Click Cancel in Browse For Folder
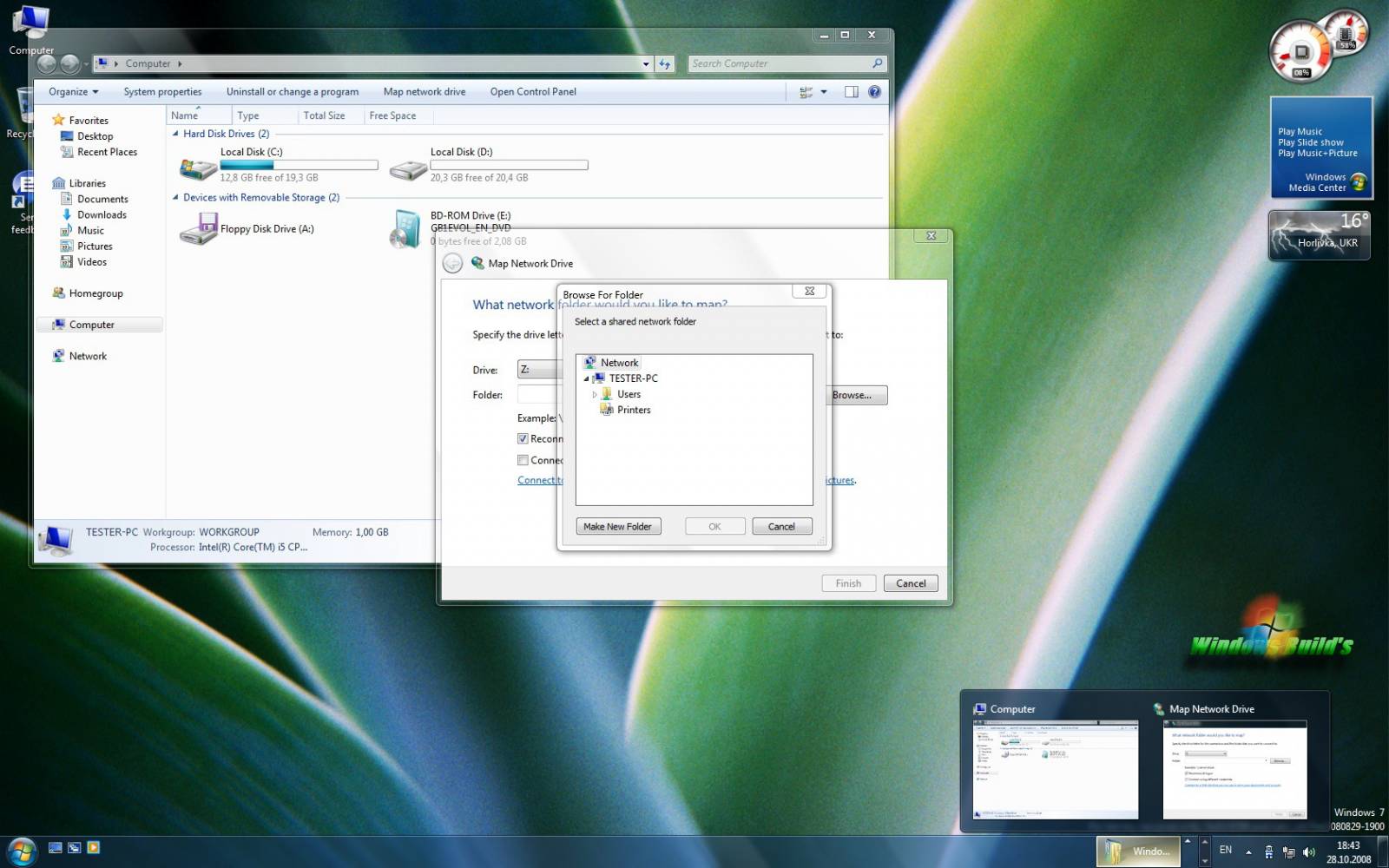Viewport: 1389px width, 868px height. pos(781,526)
